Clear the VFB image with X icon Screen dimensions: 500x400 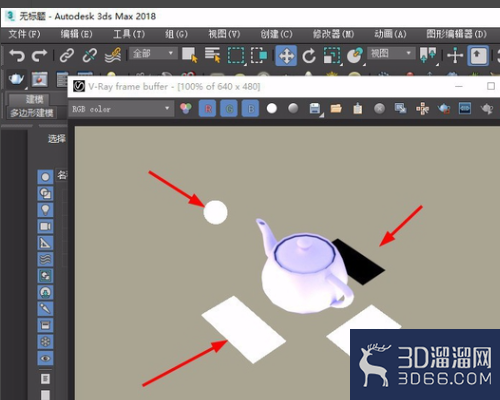point(379,108)
